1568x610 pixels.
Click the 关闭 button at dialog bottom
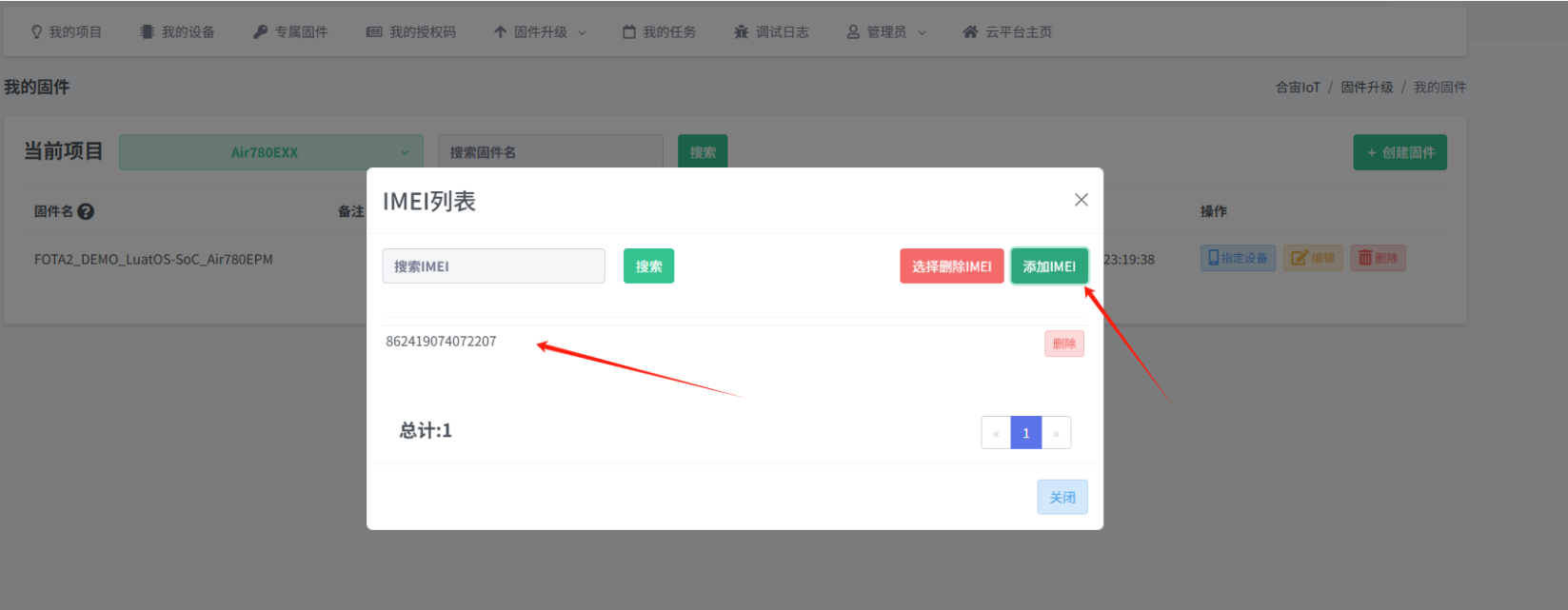1062,498
